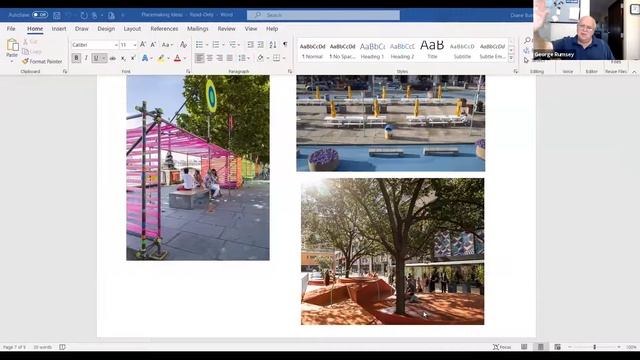Switch to the Design tab

[106, 29]
